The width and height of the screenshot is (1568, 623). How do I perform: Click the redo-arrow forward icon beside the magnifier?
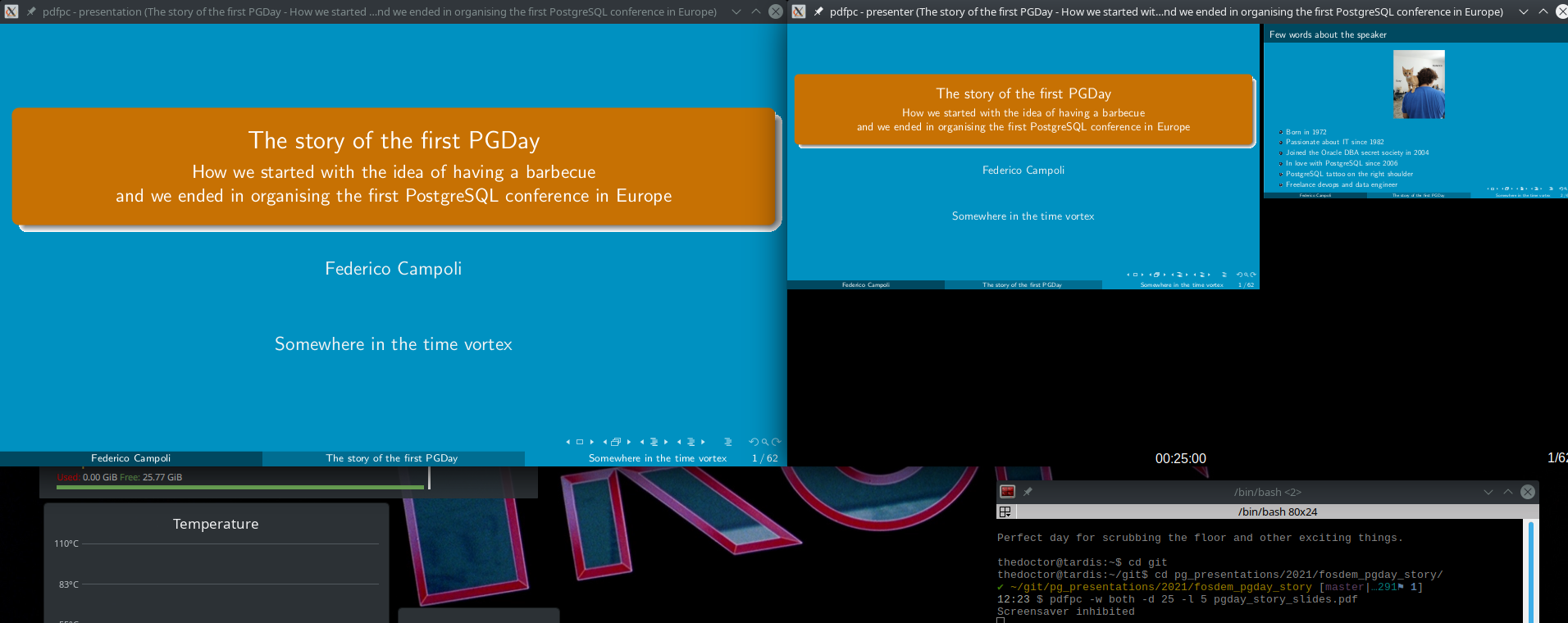coord(776,442)
